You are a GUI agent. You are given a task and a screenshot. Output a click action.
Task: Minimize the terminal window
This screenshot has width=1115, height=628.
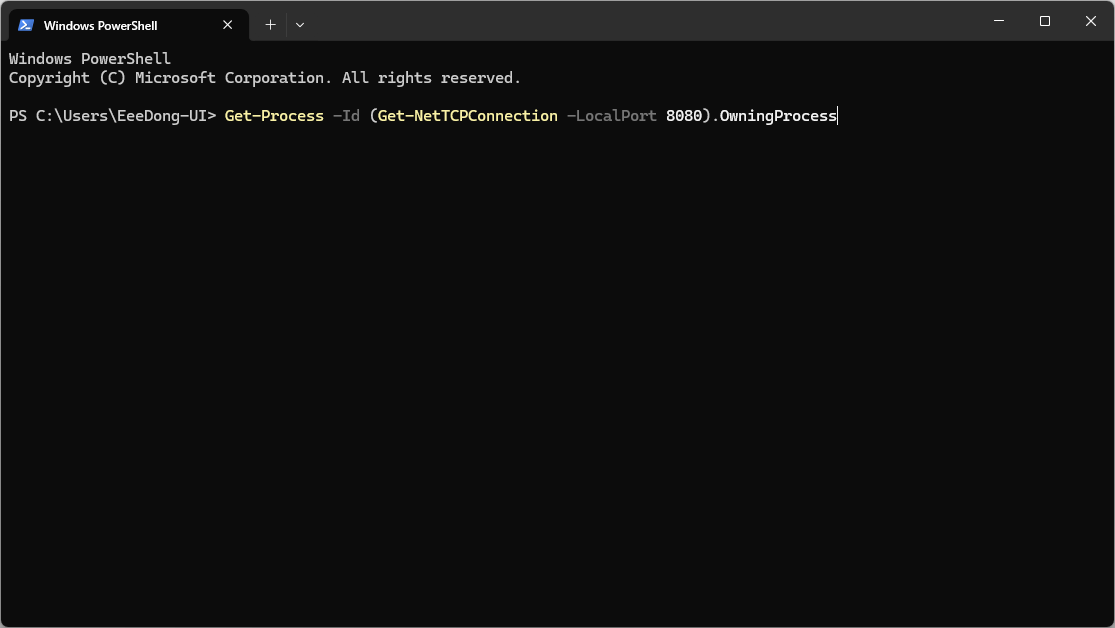[999, 21]
